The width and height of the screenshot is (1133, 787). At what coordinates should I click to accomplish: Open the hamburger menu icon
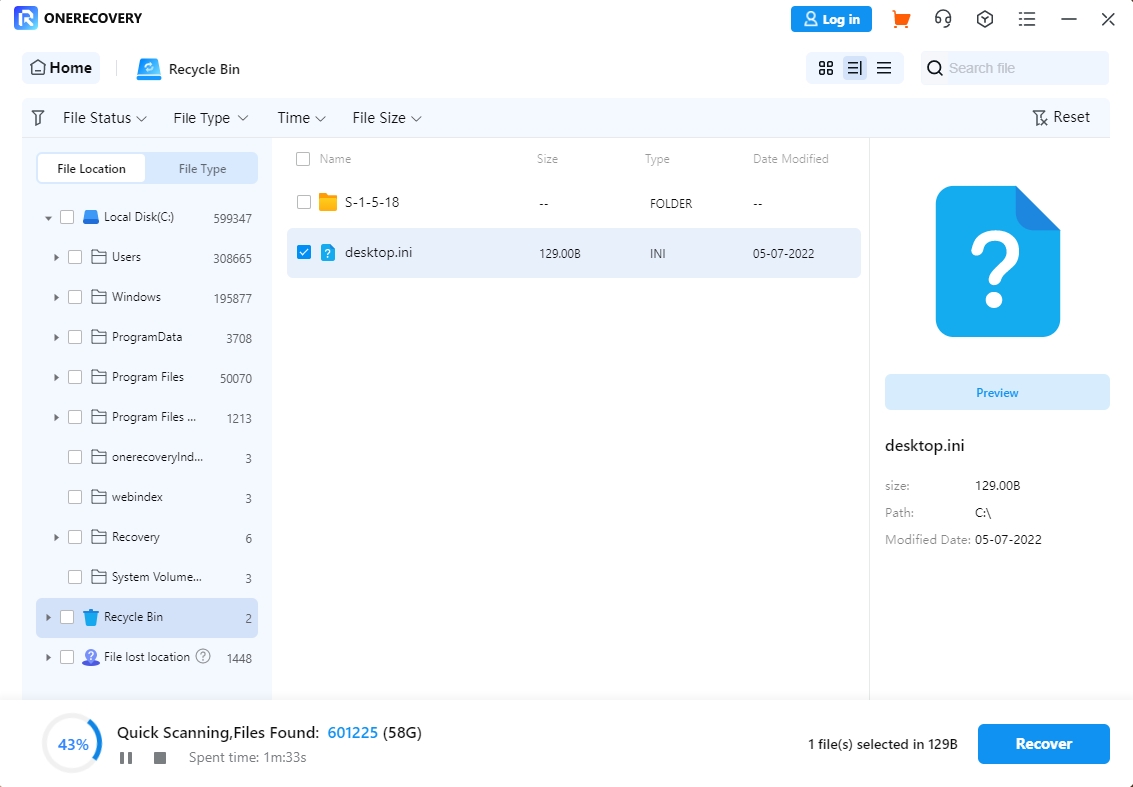[1026, 19]
